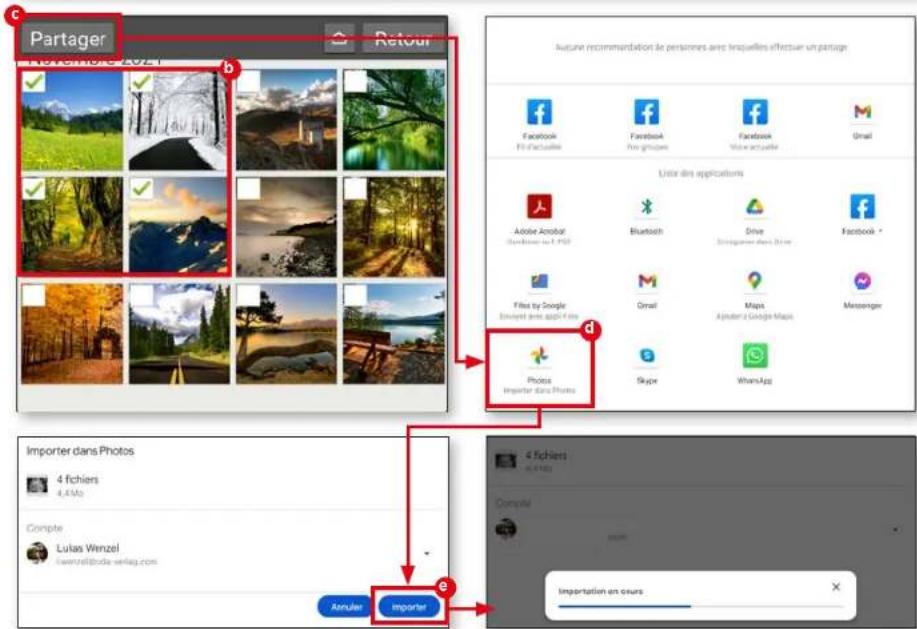Click Lukas Wenzel's account avatar
This screenshot has height=629, width=917.
point(37,552)
